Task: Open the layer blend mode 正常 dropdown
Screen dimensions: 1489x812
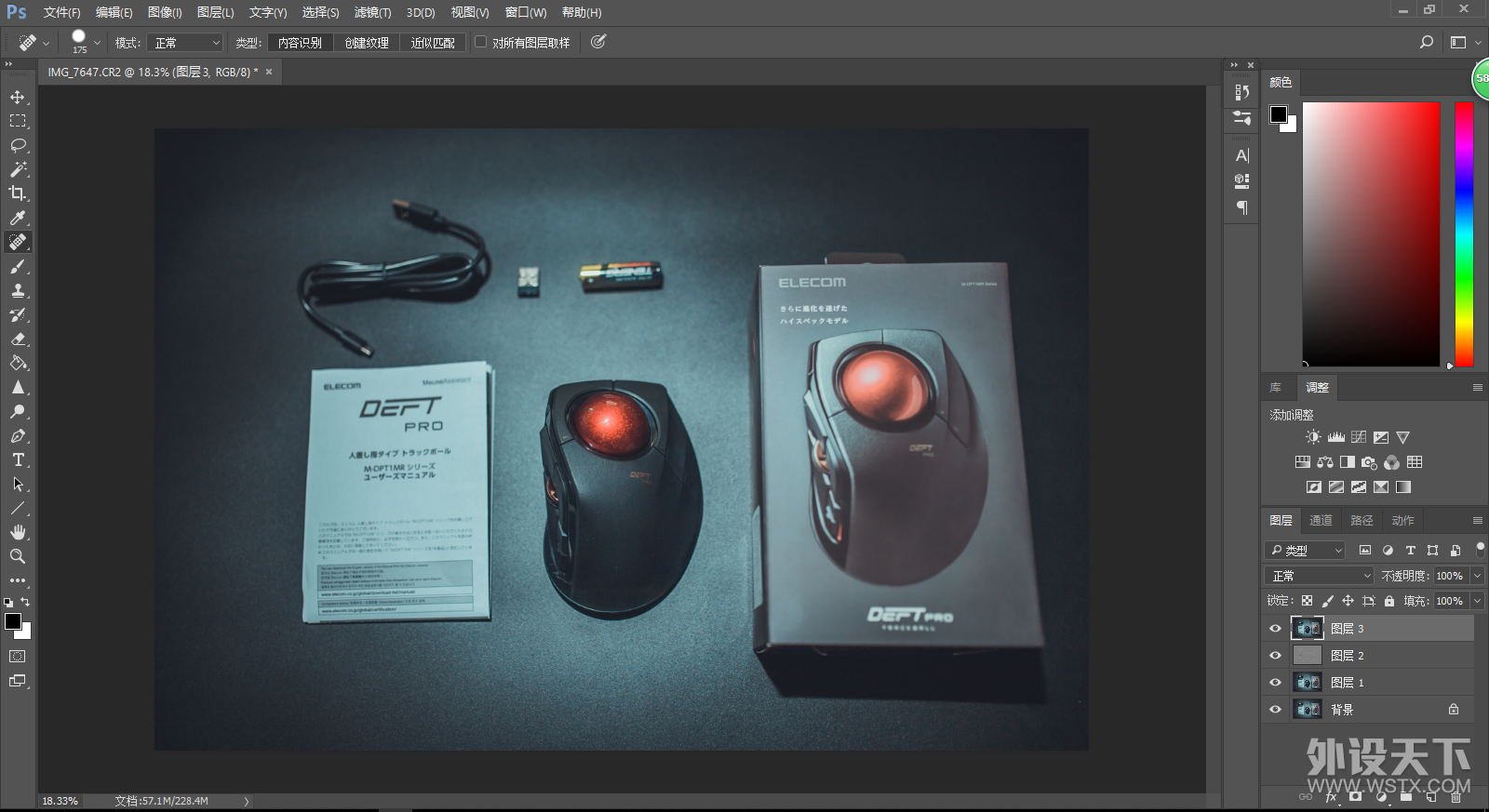Action: pyautogui.click(x=1320, y=576)
